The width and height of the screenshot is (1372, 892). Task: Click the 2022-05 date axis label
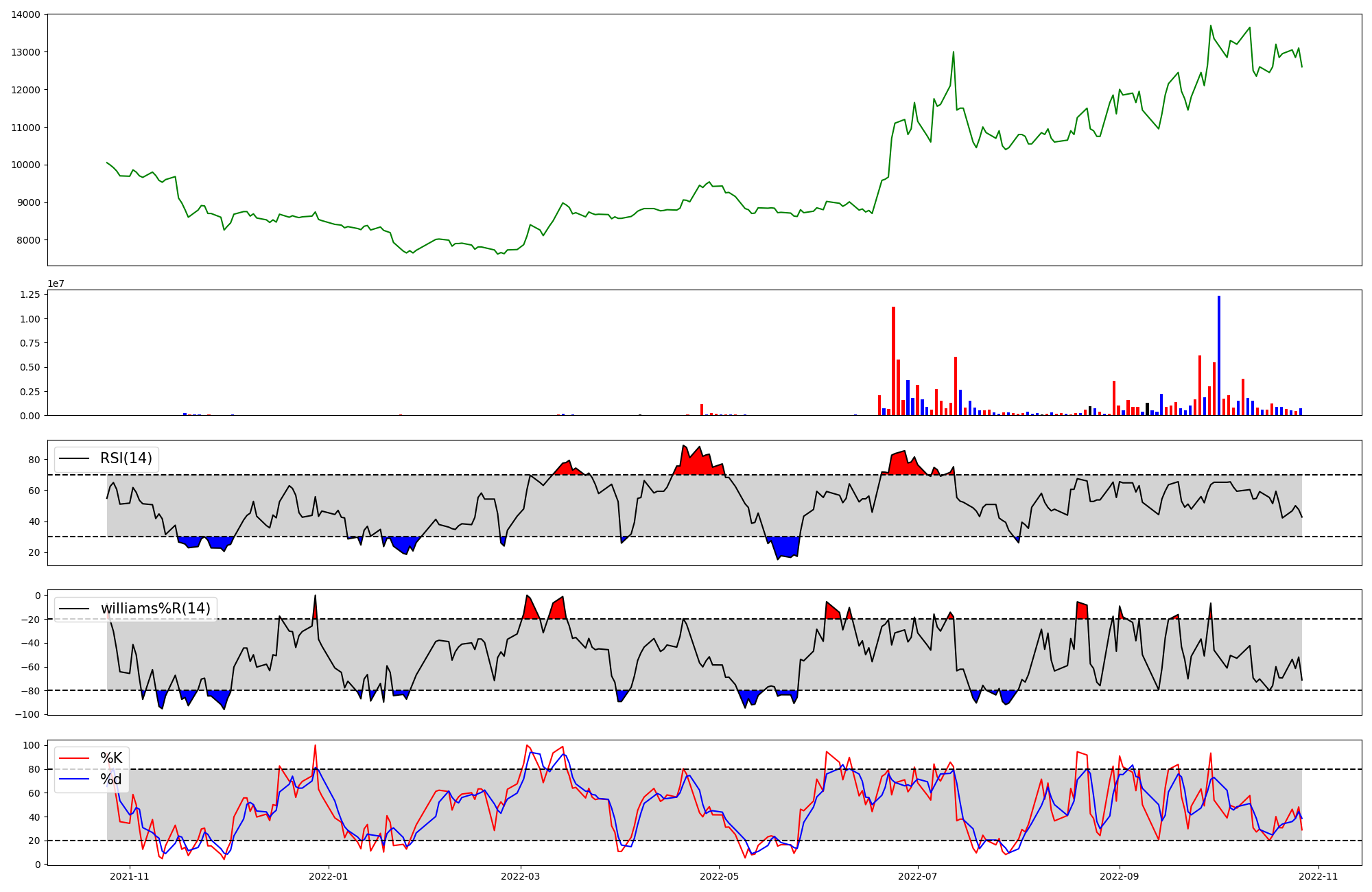click(719, 876)
